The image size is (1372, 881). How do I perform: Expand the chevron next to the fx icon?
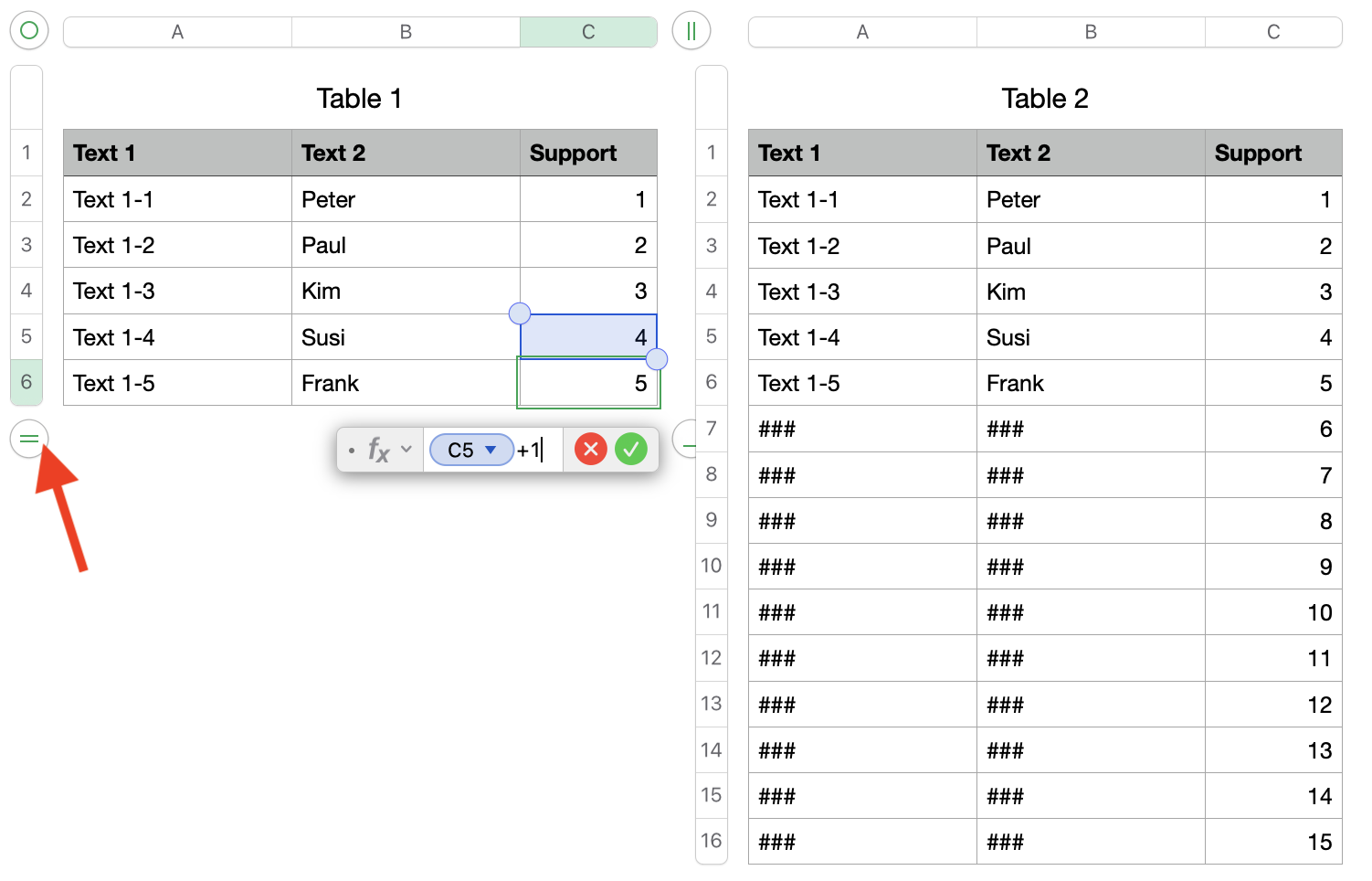pos(406,450)
